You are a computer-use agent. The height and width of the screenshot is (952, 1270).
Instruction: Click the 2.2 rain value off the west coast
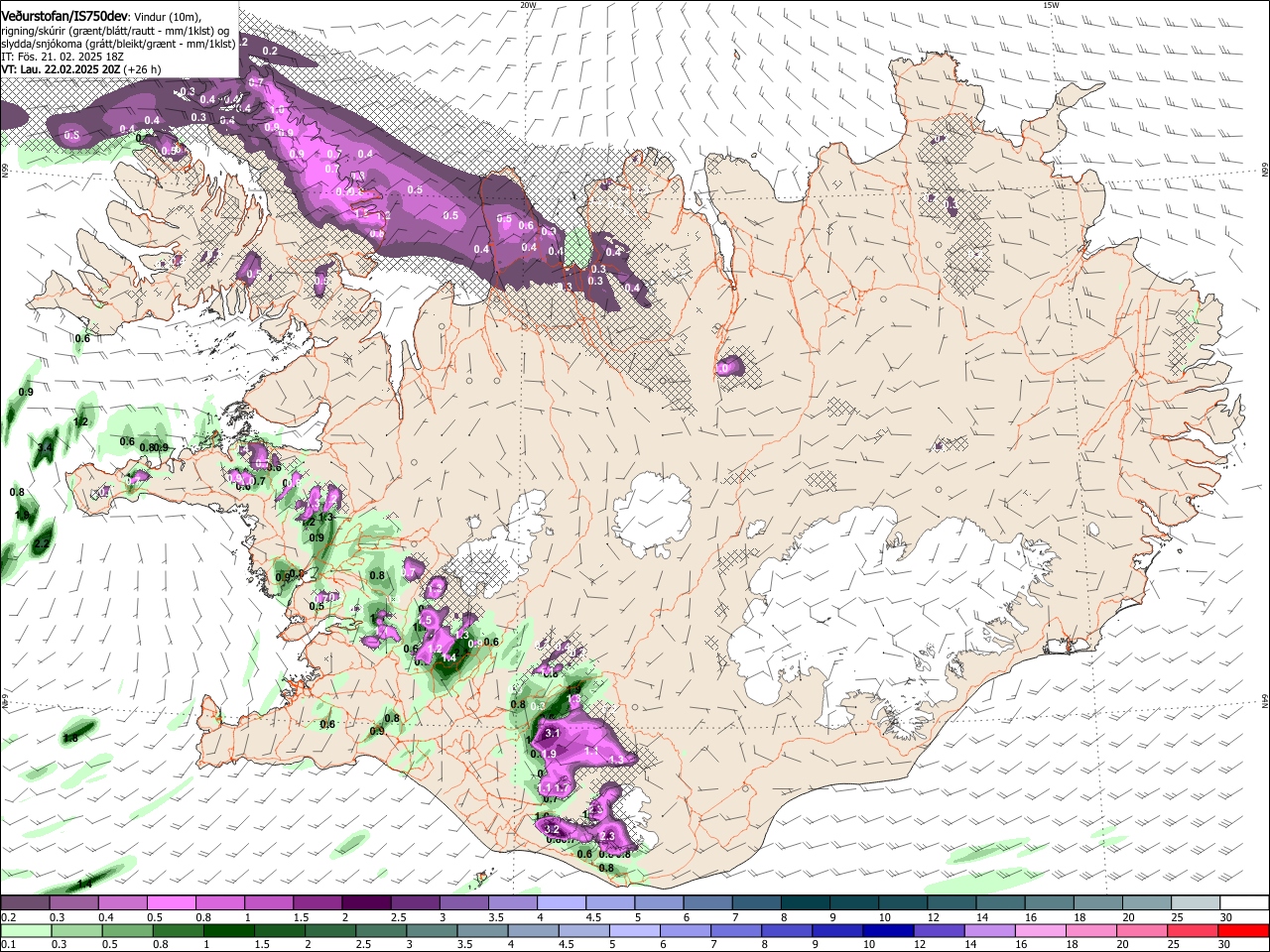[42, 544]
